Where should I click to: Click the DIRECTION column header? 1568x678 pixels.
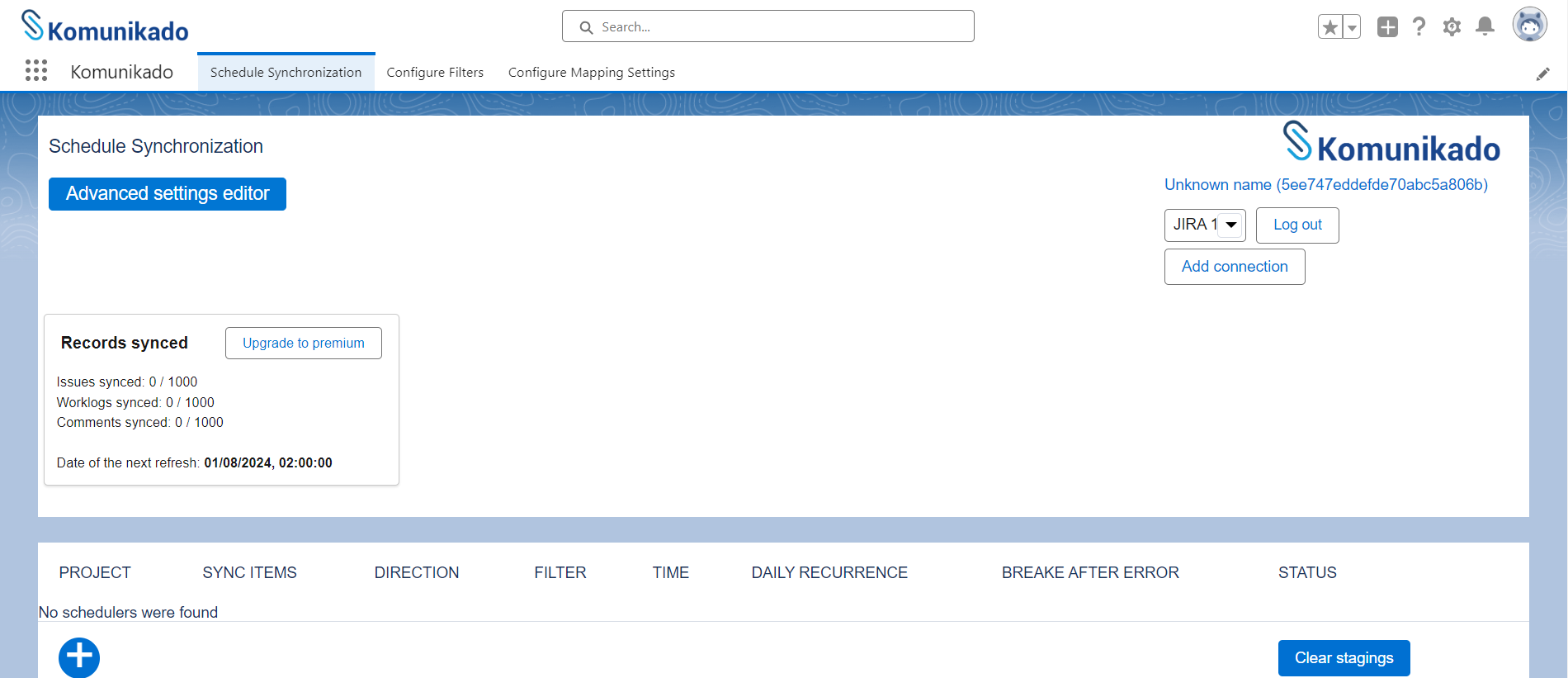[417, 572]
